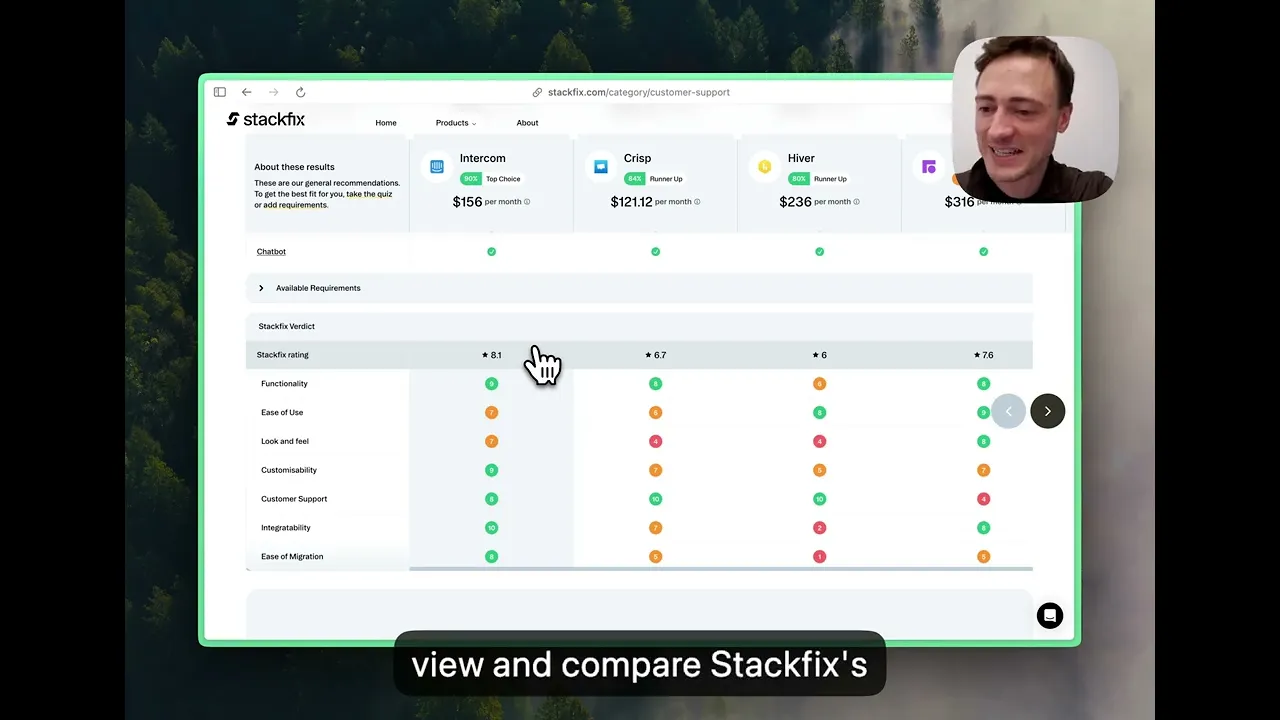
Task: Click the Crisp product logo
Action: pos(601,167)
